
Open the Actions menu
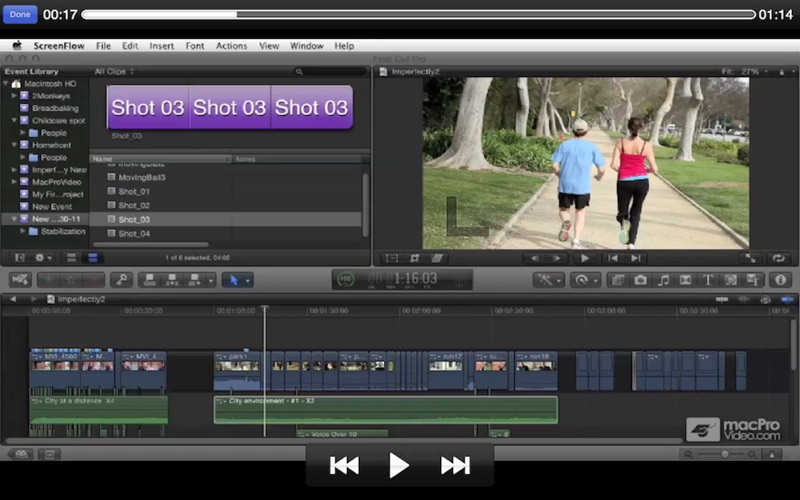(231, 45)
